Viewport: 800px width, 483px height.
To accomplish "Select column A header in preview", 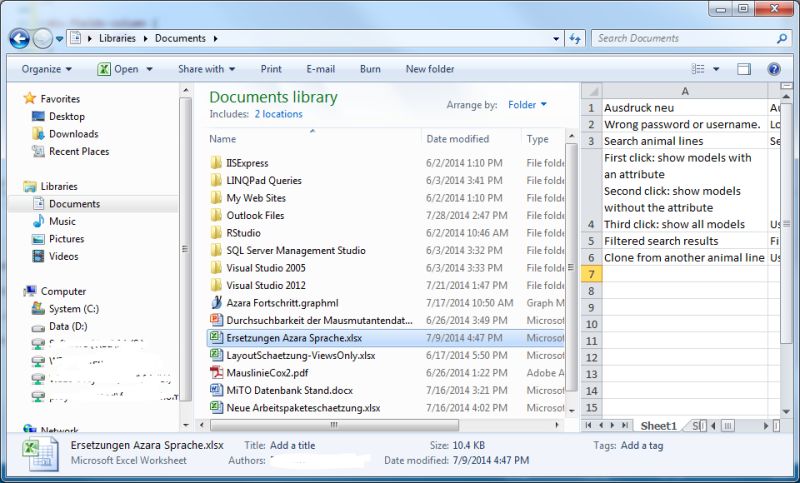I will [x=685, y=91].
